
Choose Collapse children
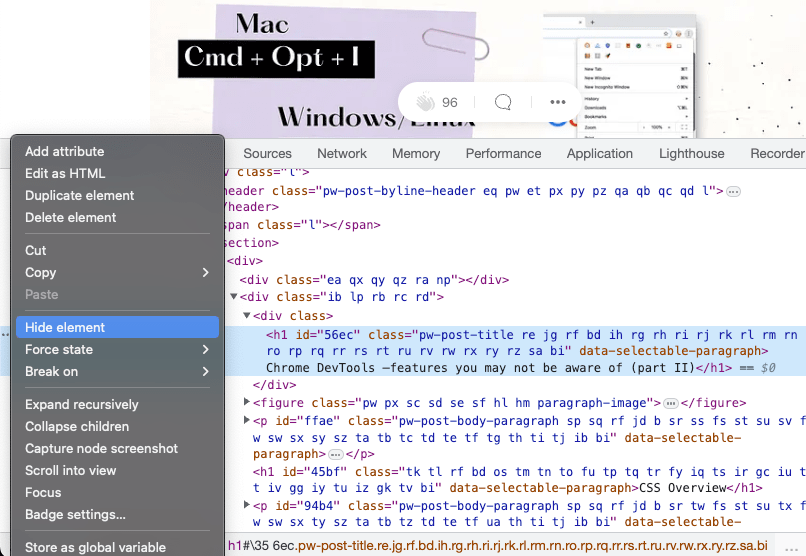click(x=77, y=427)
